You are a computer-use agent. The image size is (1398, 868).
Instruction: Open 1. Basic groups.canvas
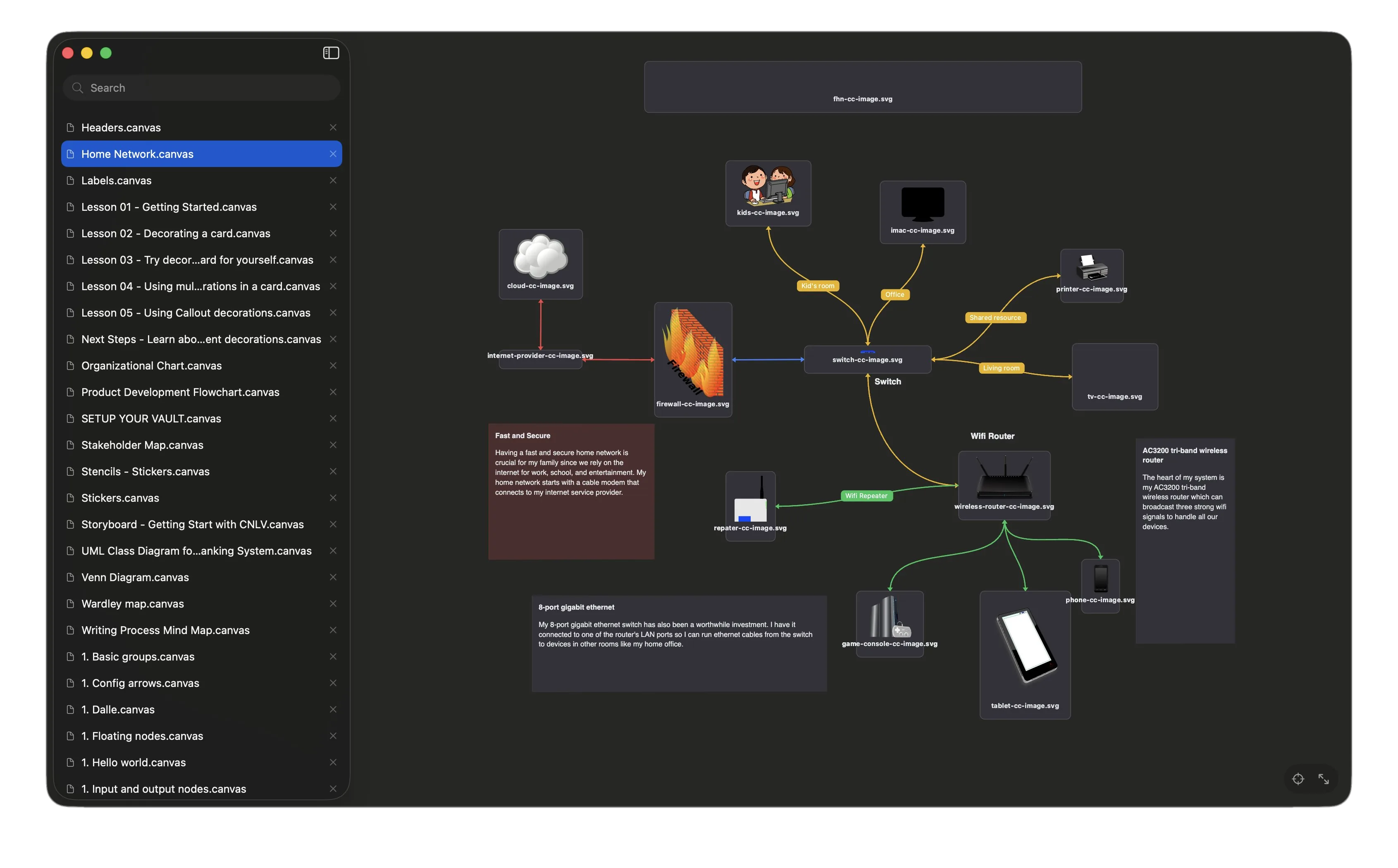point(202,657)
